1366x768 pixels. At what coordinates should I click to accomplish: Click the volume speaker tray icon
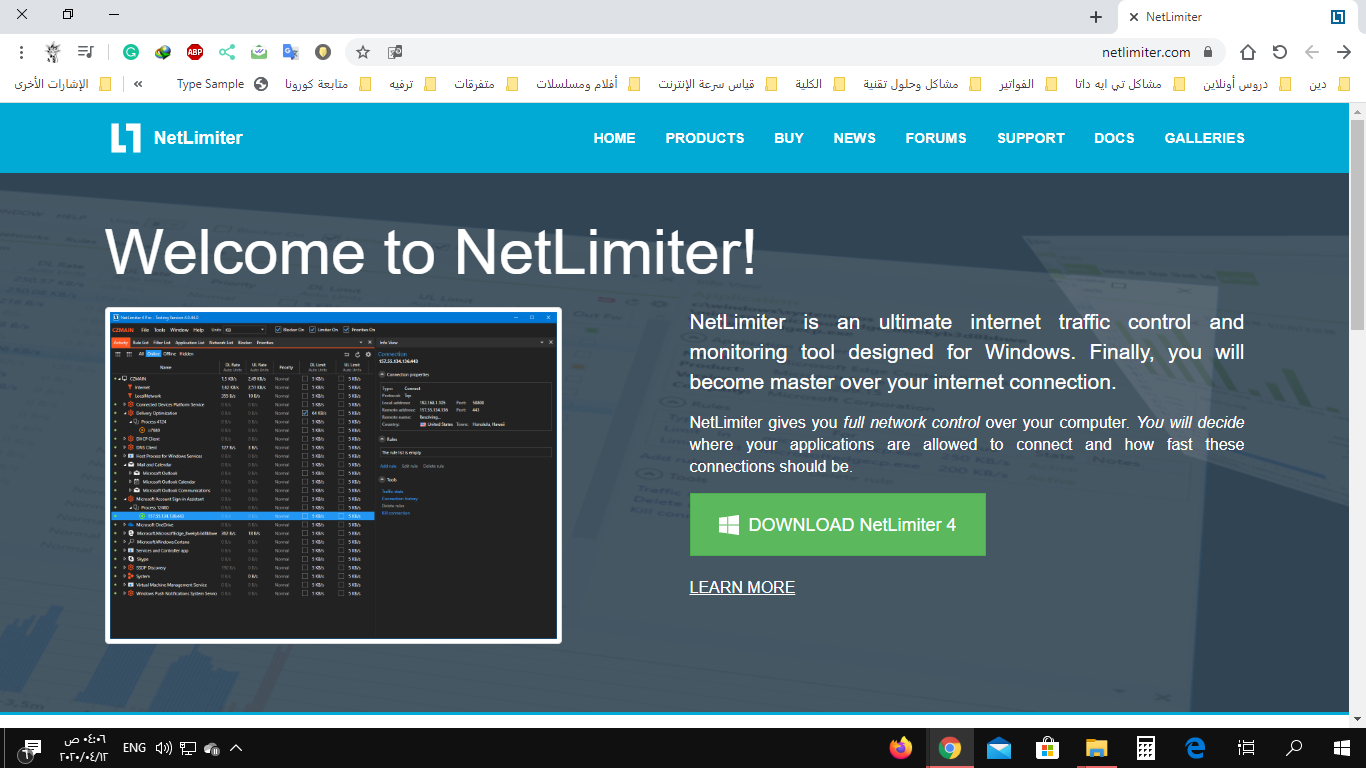[164, 748]
